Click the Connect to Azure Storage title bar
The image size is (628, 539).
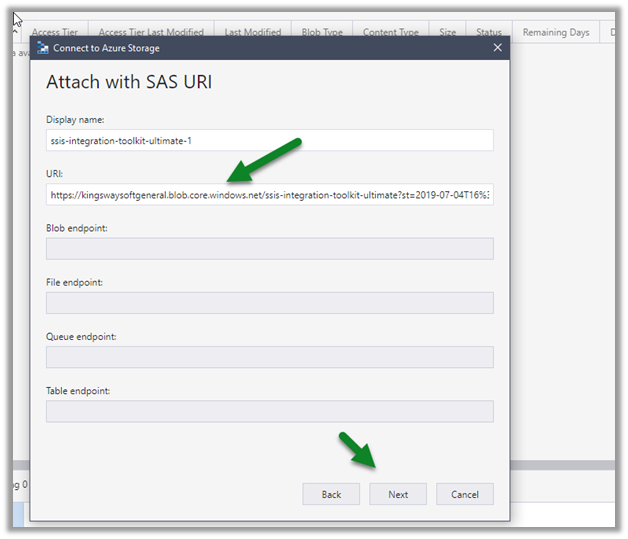pyautogui.click(x=270, y=48)
